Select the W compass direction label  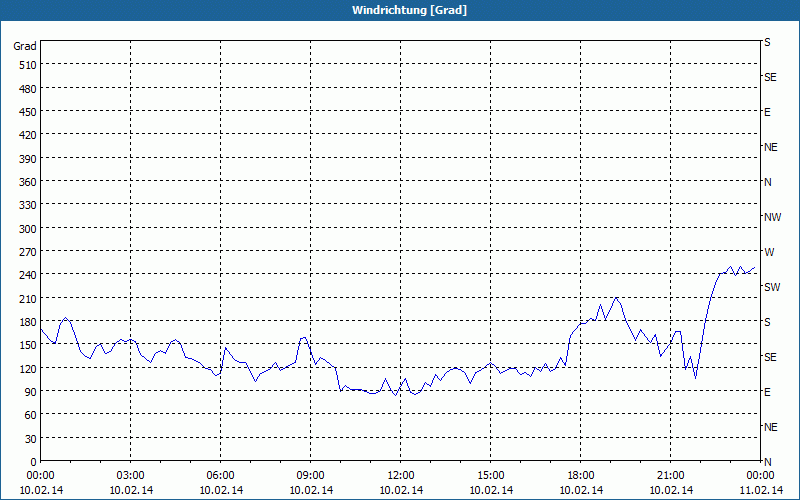click(x=768, y=252)
